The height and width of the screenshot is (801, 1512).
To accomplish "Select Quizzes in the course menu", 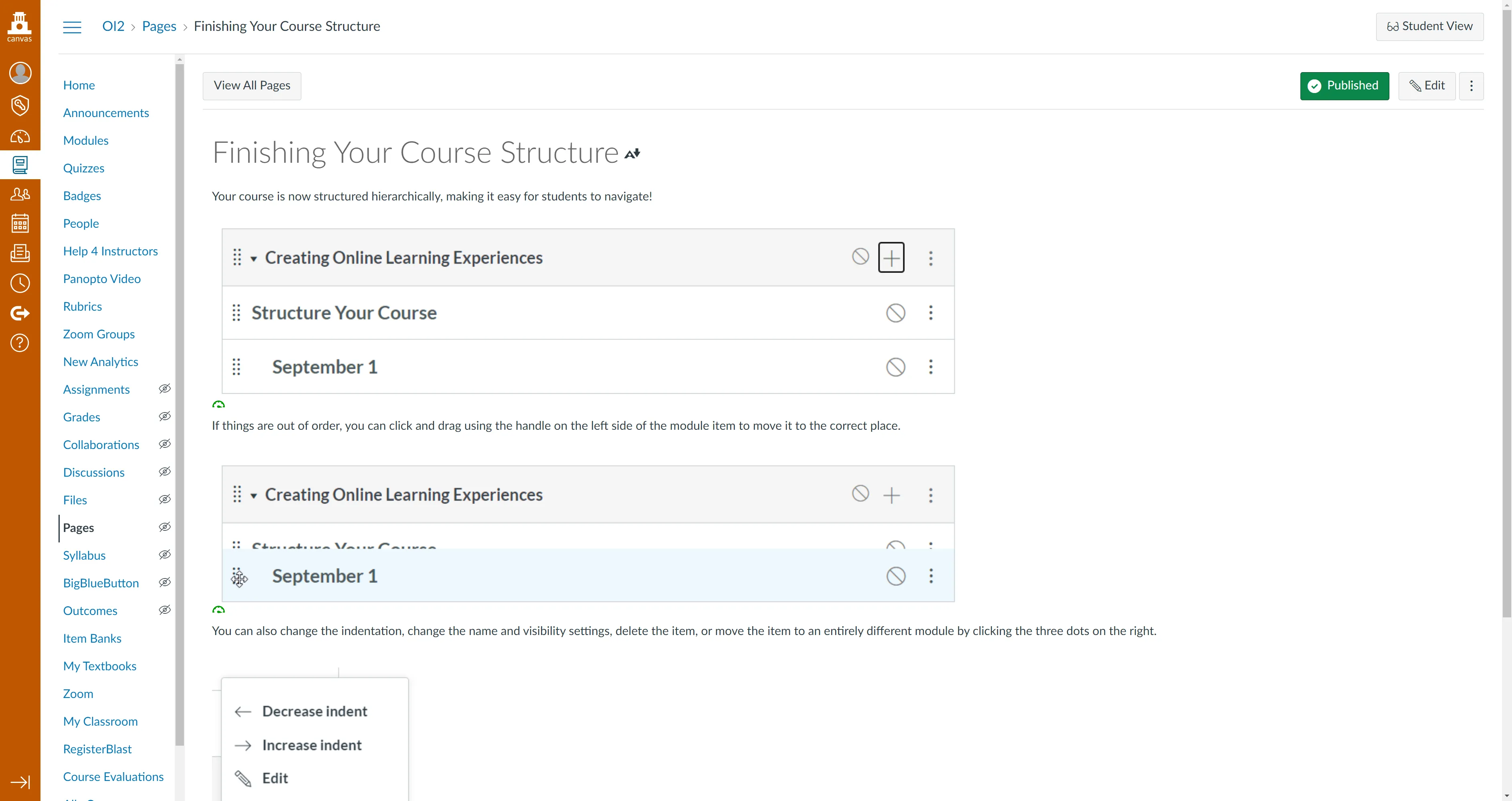I will tap(84, 168).
